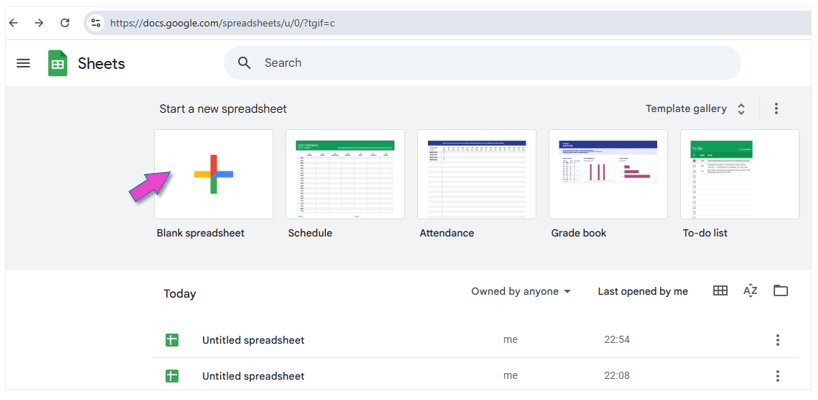This screenshot has height=400, width=818.
Task: Choose the Grade book template
Action: point(608,174)
